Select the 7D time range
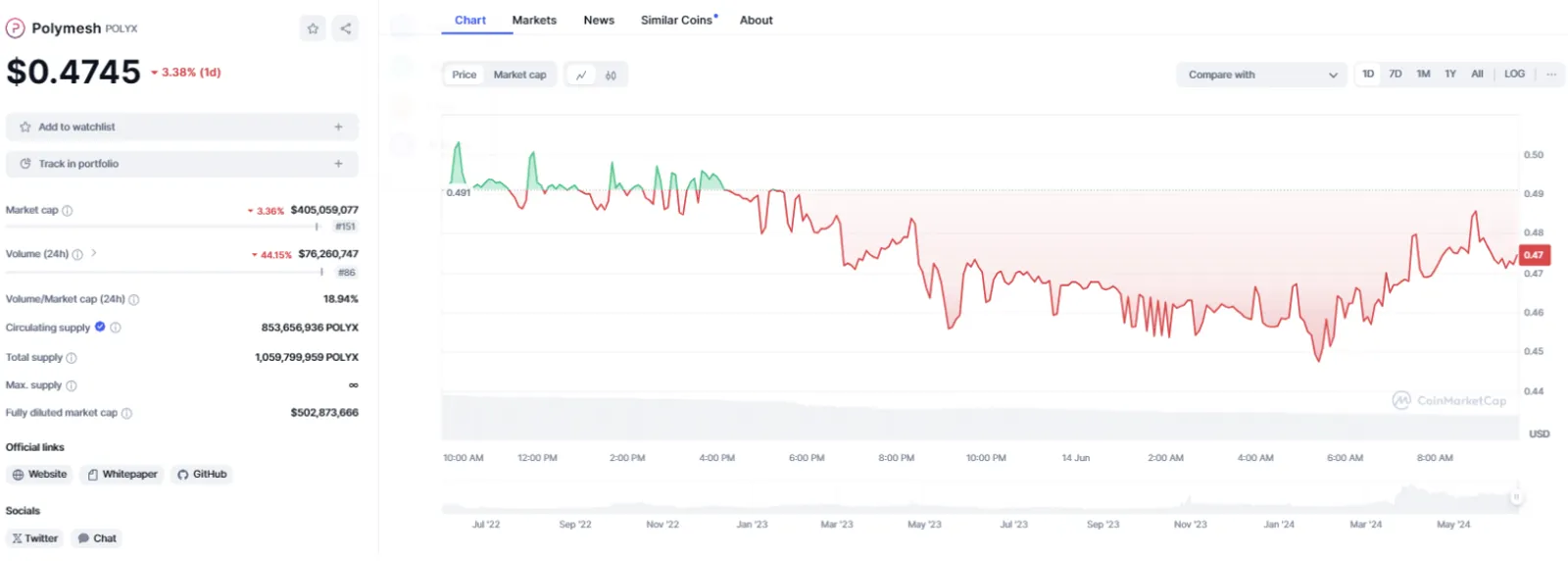This screenshot has height=561, width=1568. (x=1396, y=75)
